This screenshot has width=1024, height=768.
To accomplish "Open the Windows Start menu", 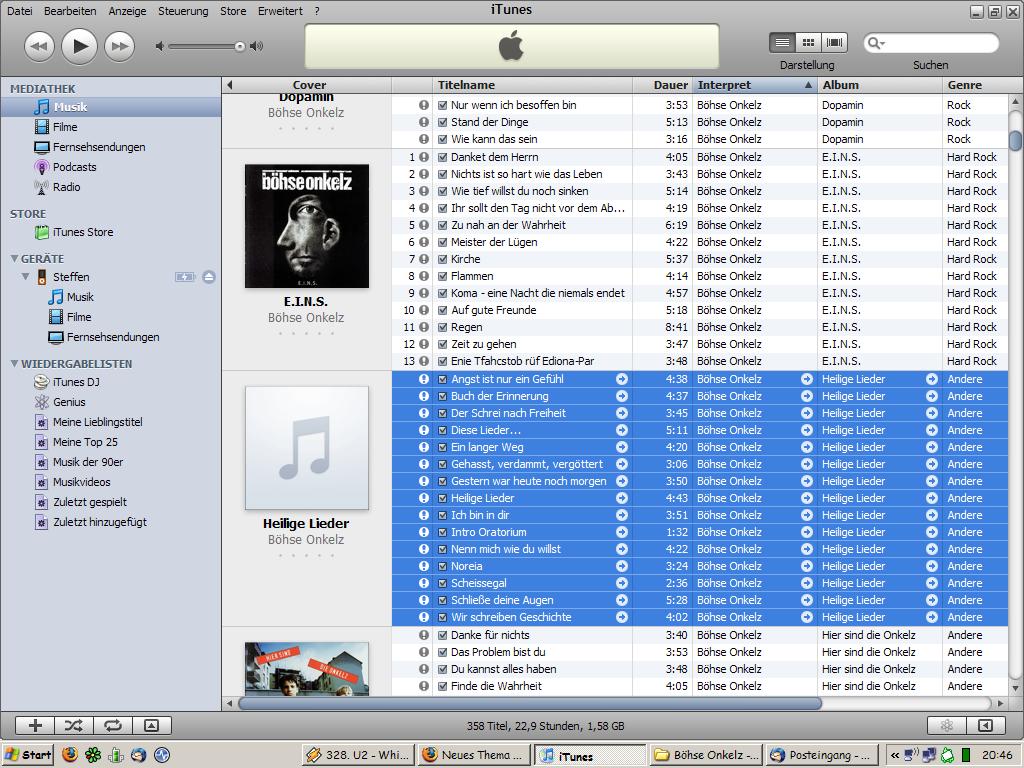I will (28, 755).
